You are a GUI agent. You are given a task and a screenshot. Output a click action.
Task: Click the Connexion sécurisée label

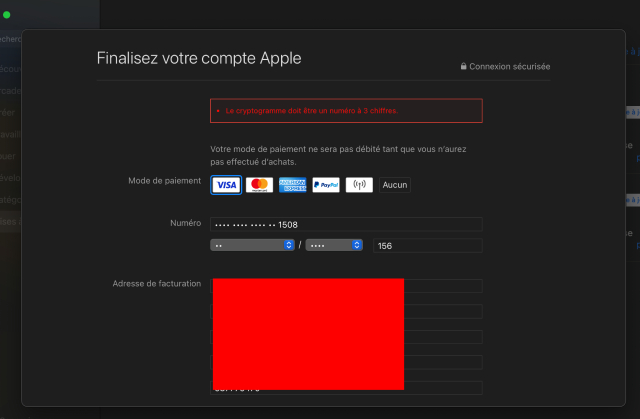(509, 67)
